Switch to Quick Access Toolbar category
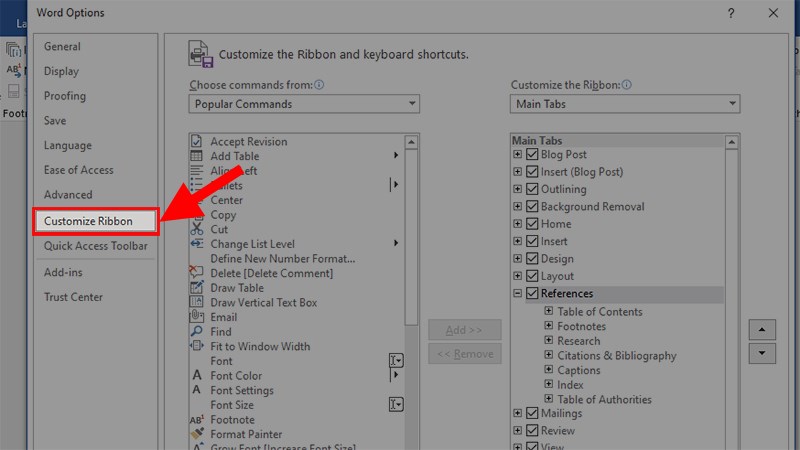This screenshot has height=450, width=800. tap(96, 246)
